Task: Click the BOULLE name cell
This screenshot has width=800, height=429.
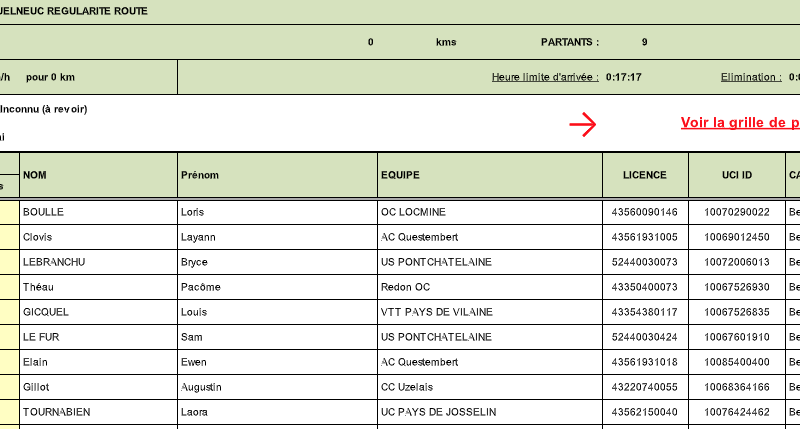Action: (43, 212)
